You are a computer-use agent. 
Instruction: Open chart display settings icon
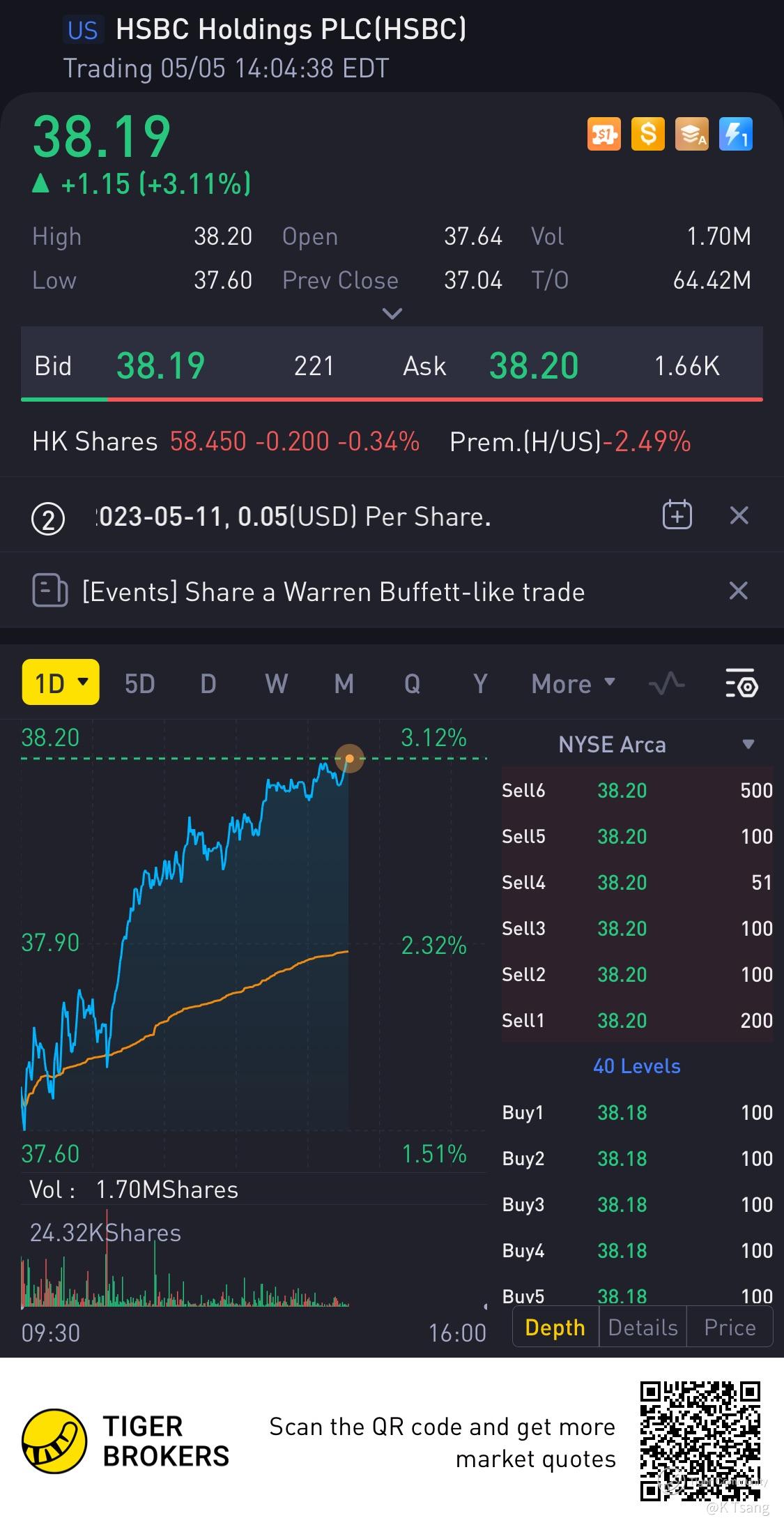tap(741, 683)
